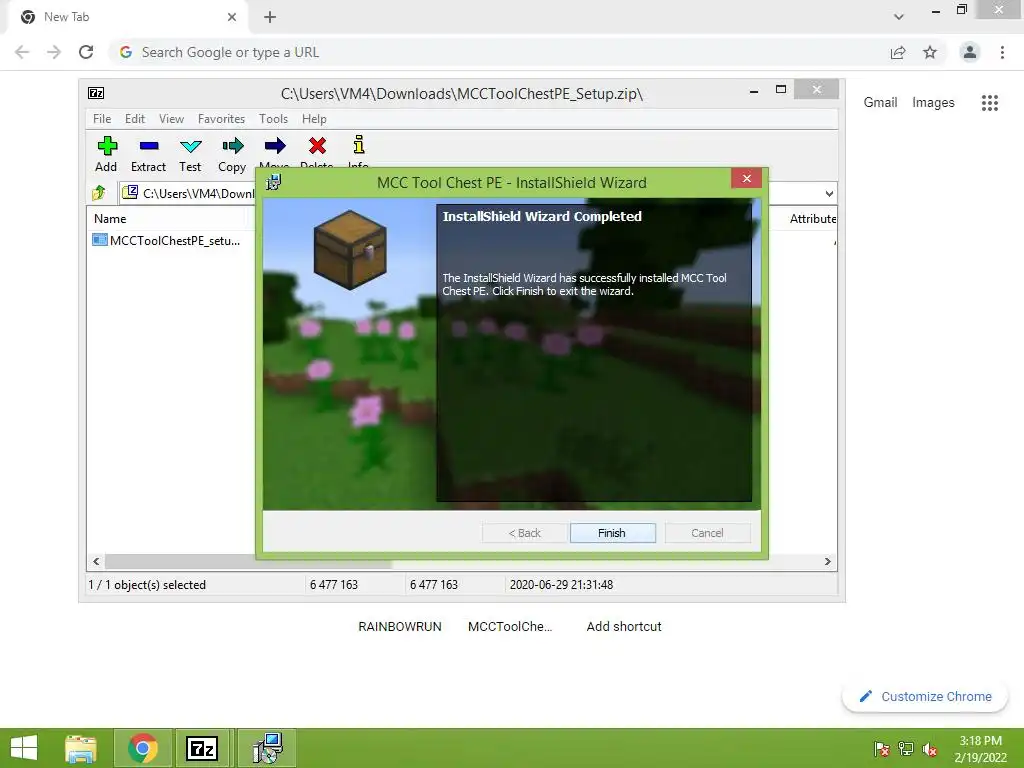The width and height of the screenshot is (1024, 768).
Task: Click the 2020-06-29 21:31:48 status entry
Action: tap(561, 584)
